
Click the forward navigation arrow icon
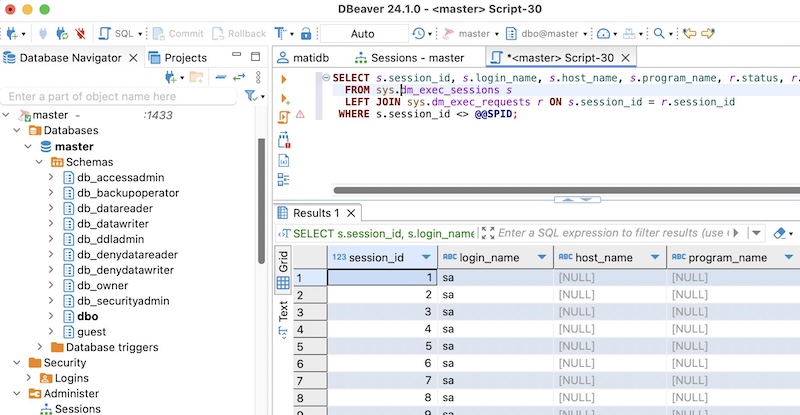[708, 34]
